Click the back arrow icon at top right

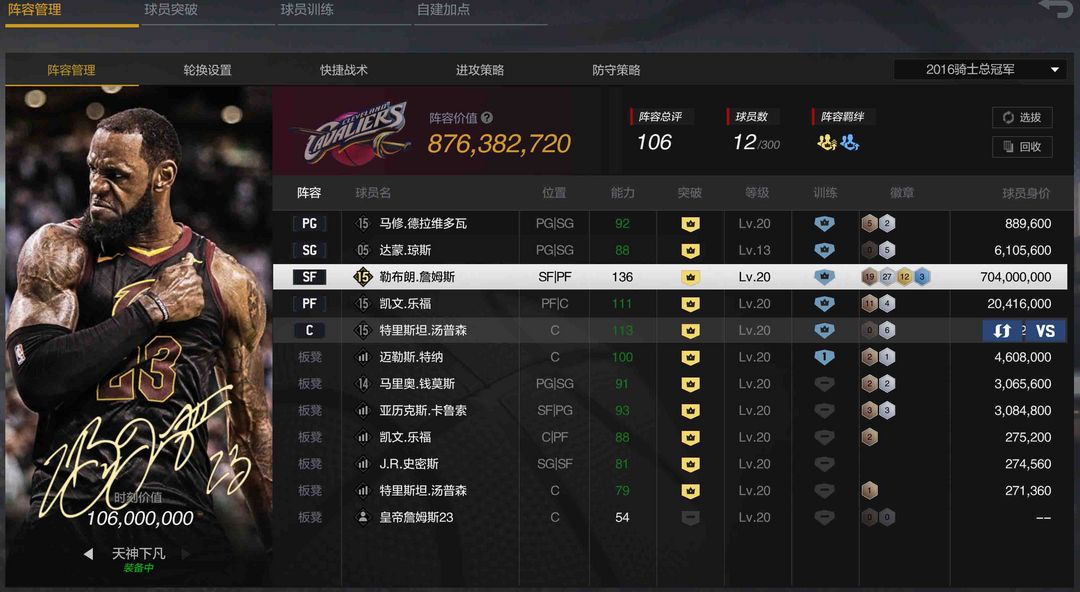(1055, 10)
